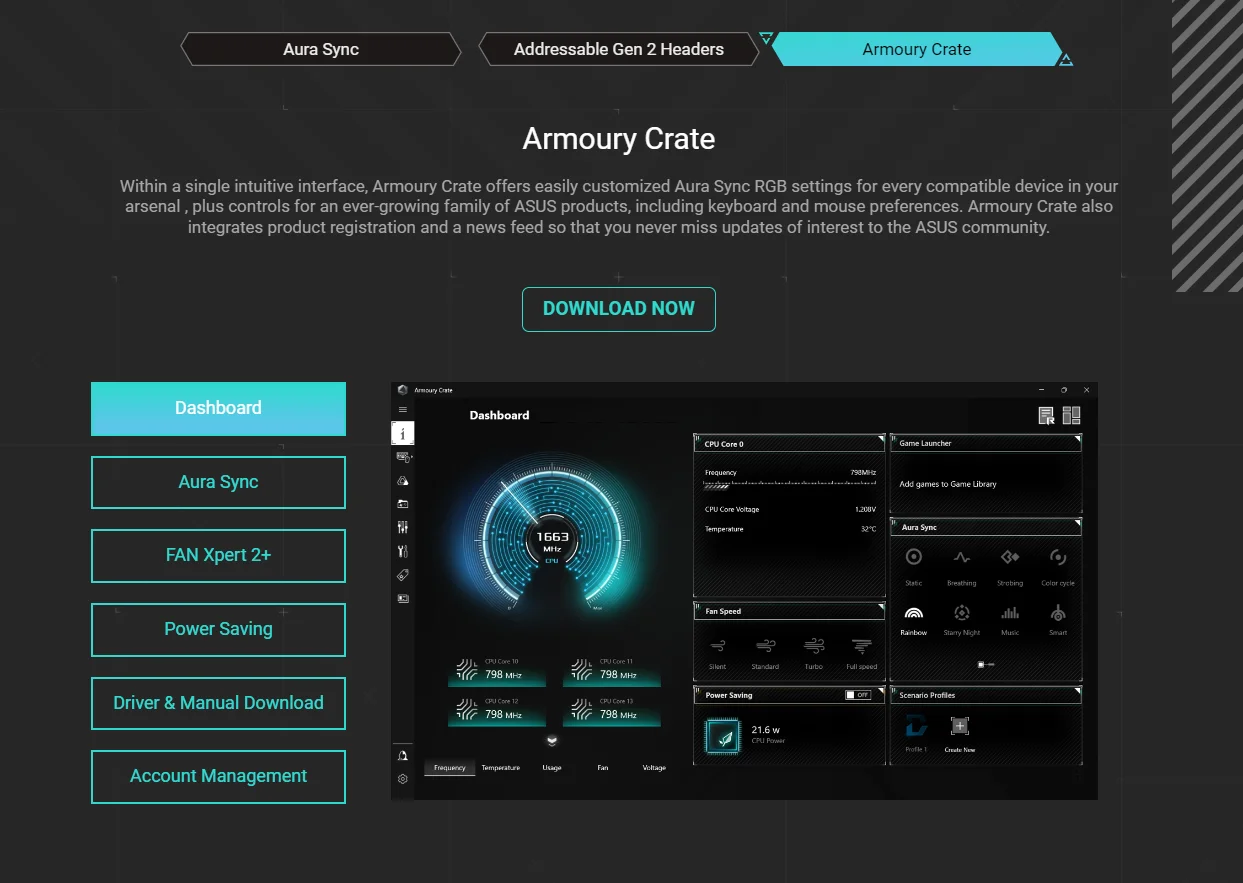The height and width of the screenshot is (883, 1243).
Task: Click the Game Launcher panel corner arrow
Action: [1077, 438]
